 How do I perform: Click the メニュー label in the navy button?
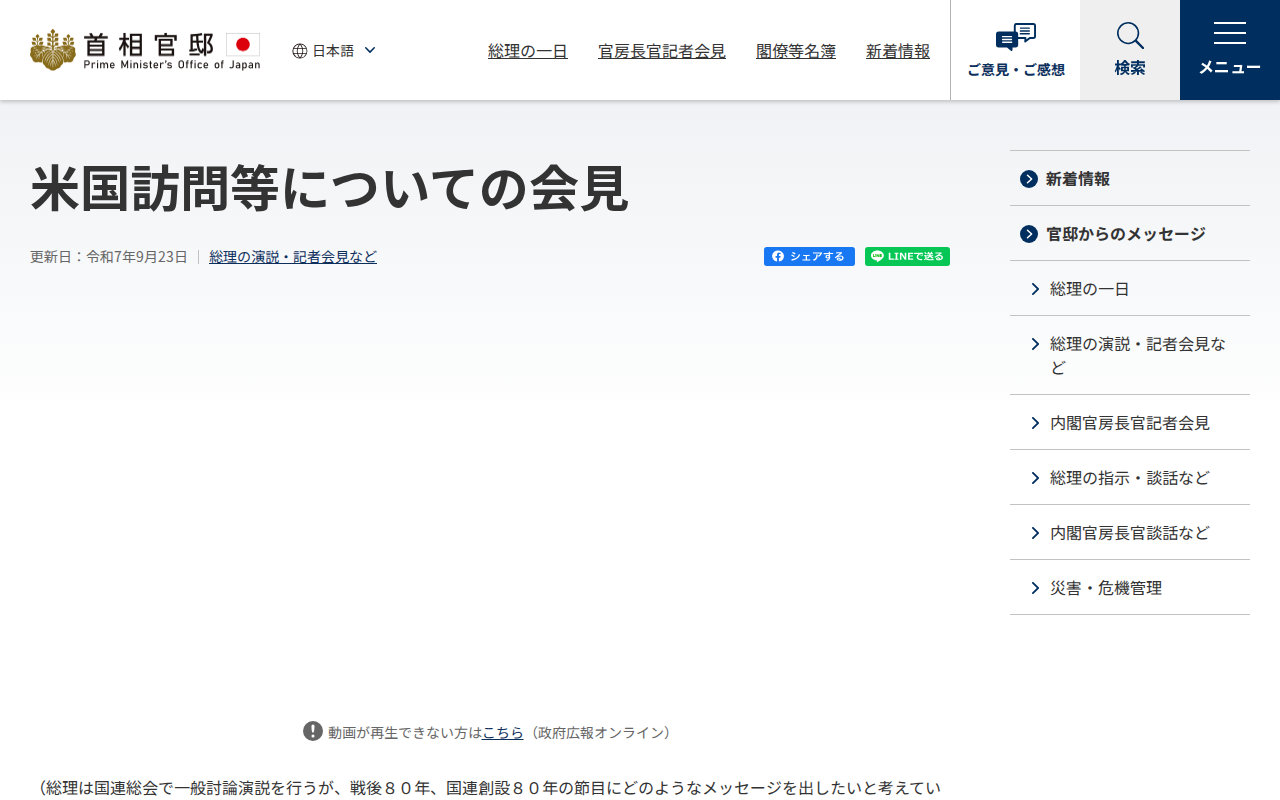point(1230,68)
